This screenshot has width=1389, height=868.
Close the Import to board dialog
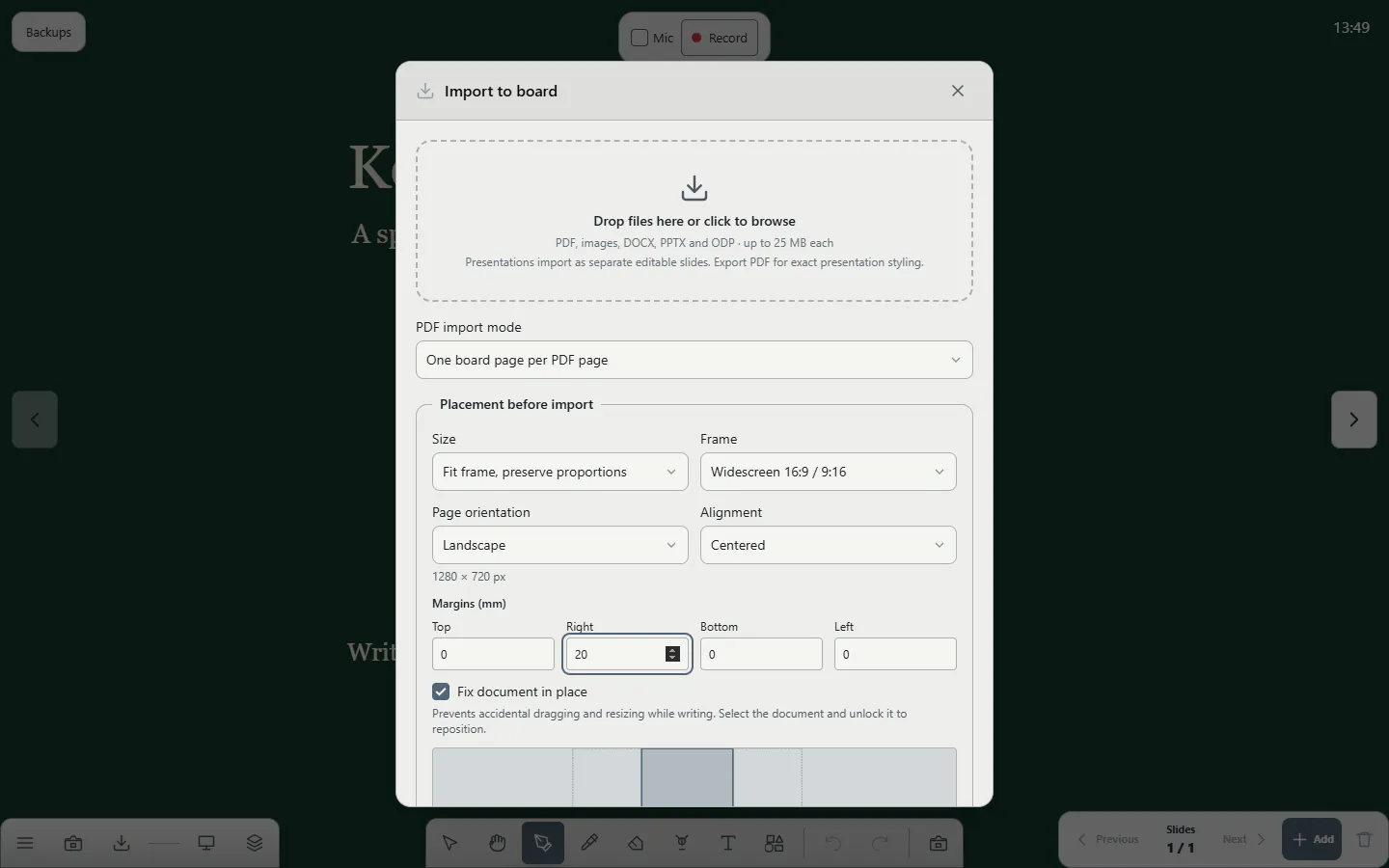[x=958, y=91]
